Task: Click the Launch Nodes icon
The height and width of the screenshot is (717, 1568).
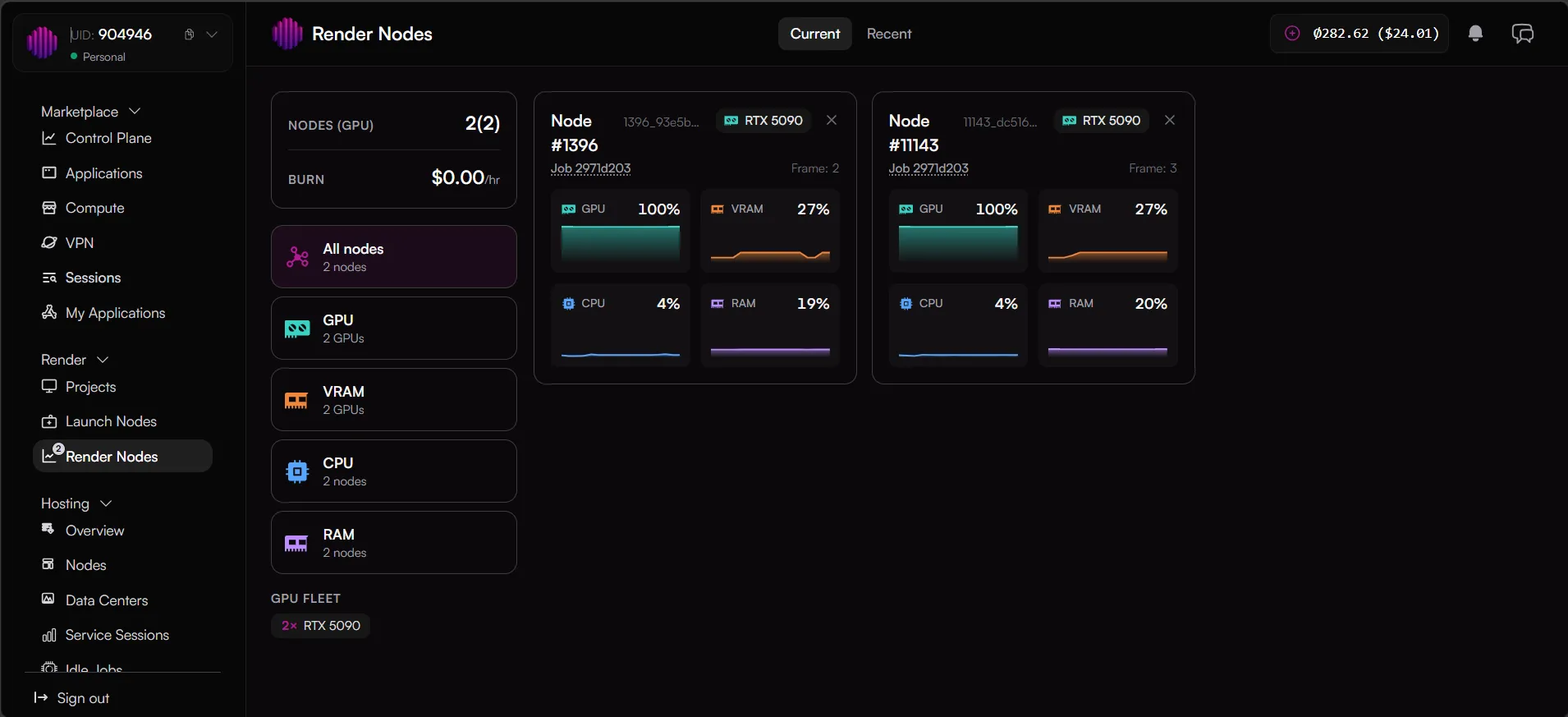Action: (x=49, y=421)
